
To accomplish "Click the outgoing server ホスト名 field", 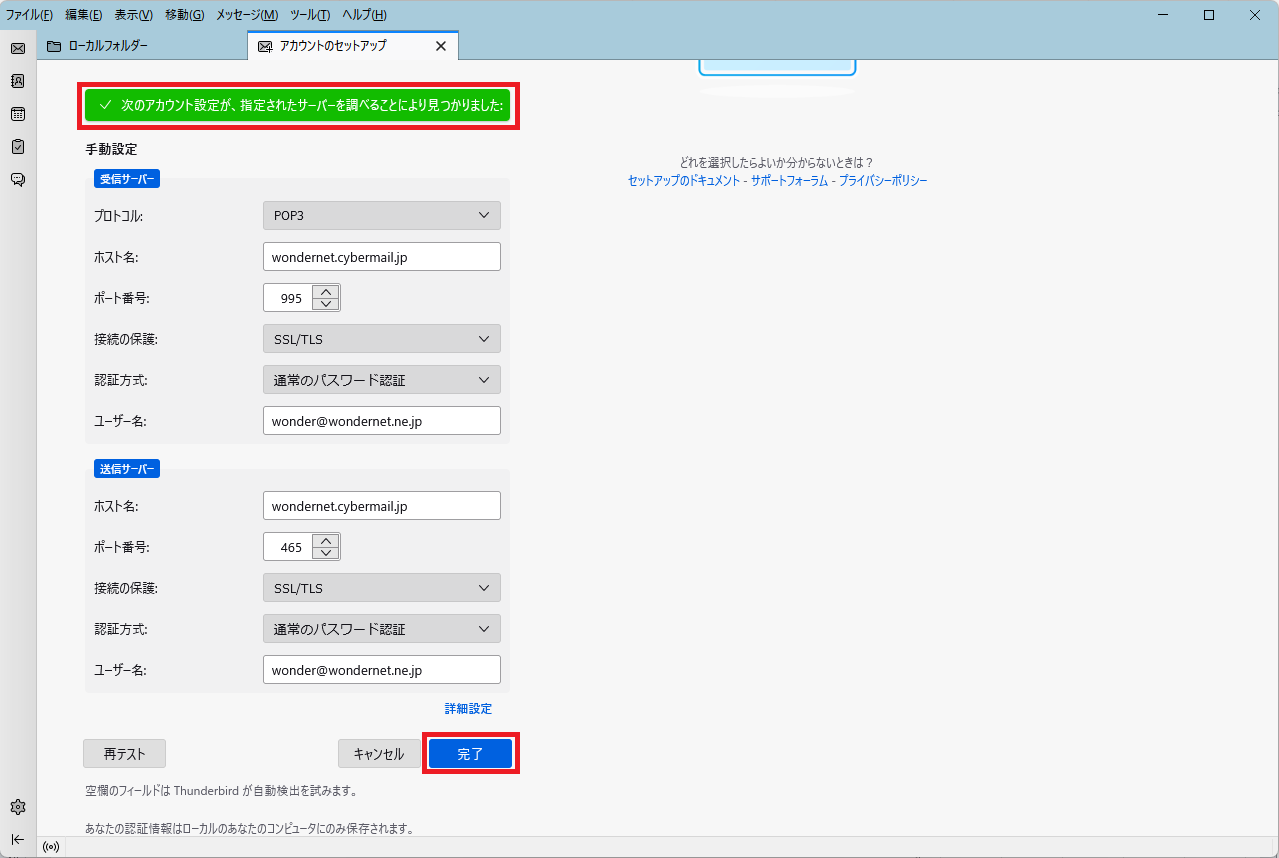I will pyautogui.click(x=382, y=506).
